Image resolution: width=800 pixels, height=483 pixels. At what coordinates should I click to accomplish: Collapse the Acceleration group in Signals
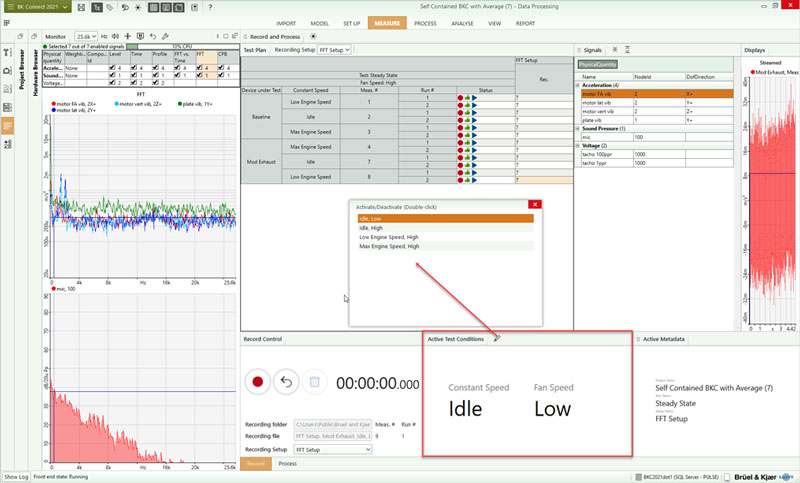578,85
